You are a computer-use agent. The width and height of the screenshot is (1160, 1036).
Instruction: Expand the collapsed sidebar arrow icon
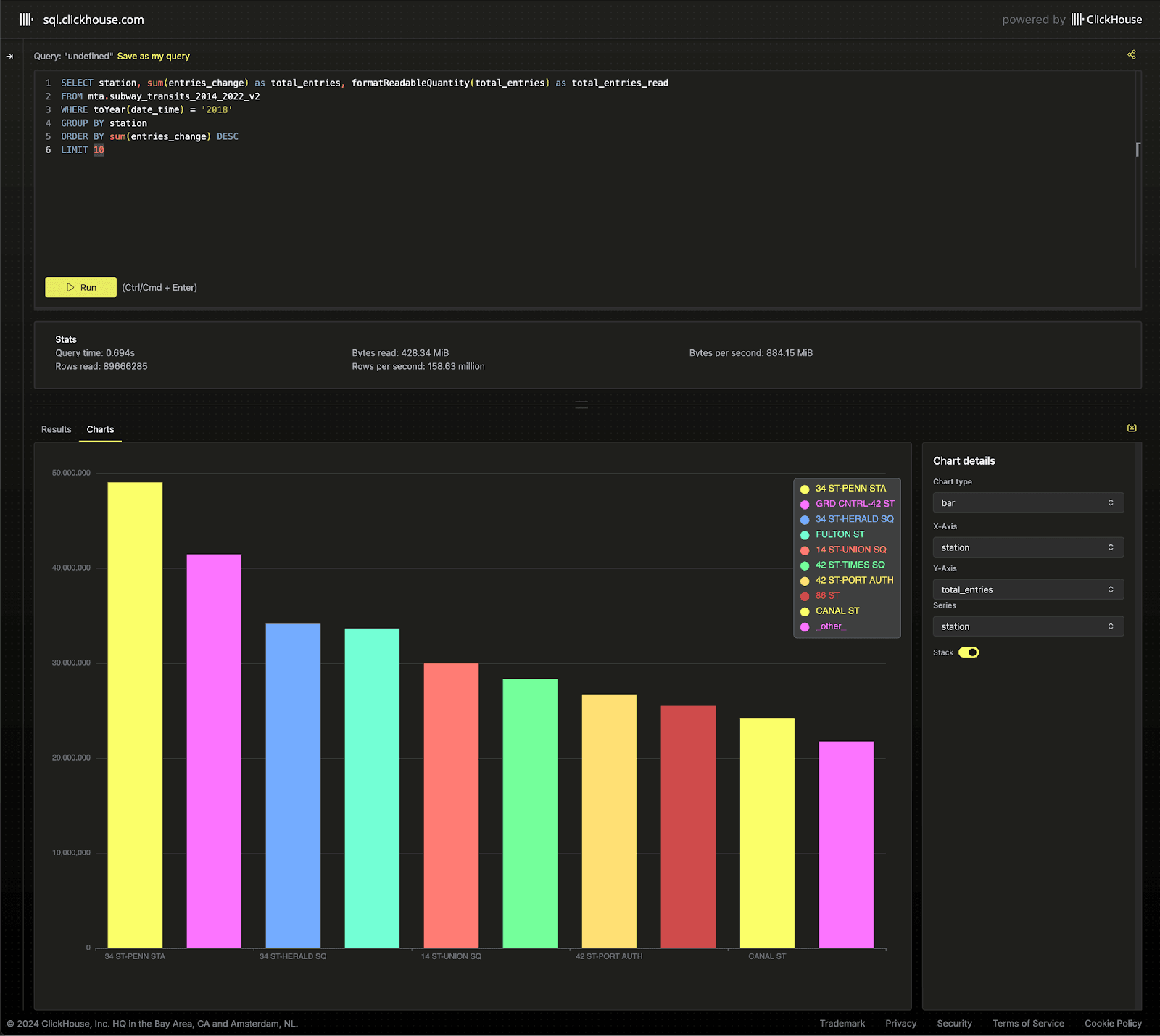pos(9,57)
